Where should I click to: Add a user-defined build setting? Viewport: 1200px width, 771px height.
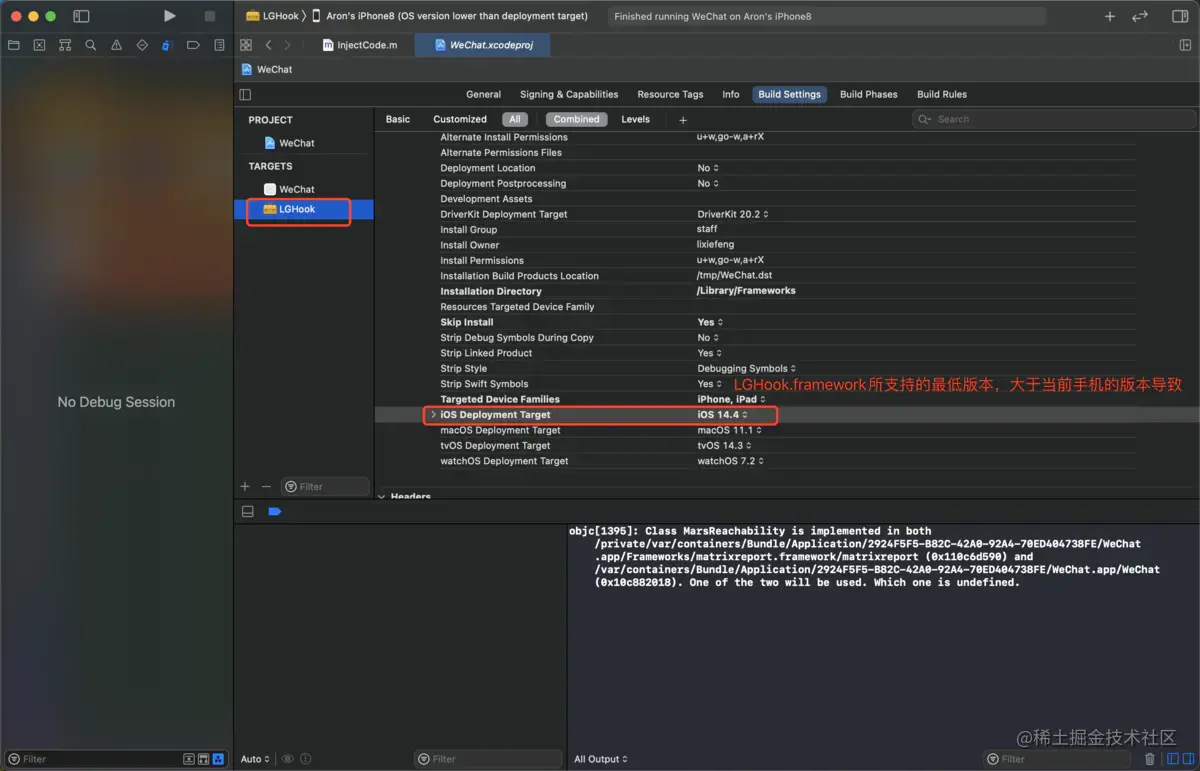(x=683, y=119)
